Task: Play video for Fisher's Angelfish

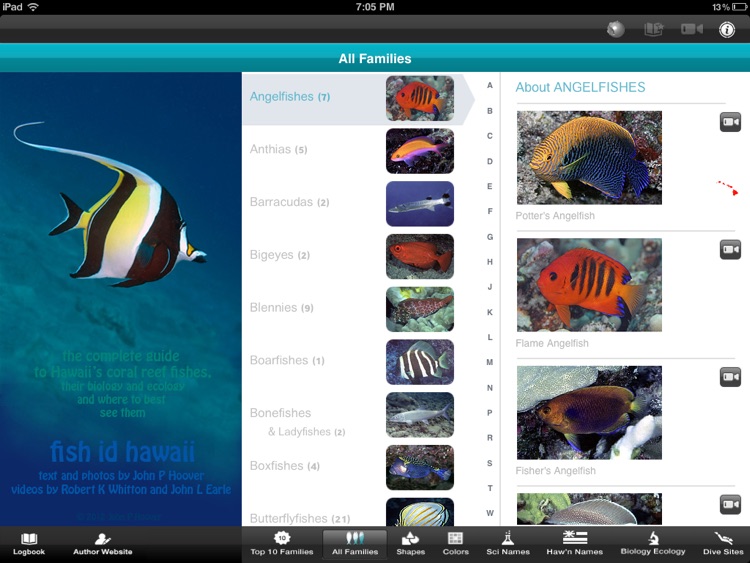Action: point(730,377)
